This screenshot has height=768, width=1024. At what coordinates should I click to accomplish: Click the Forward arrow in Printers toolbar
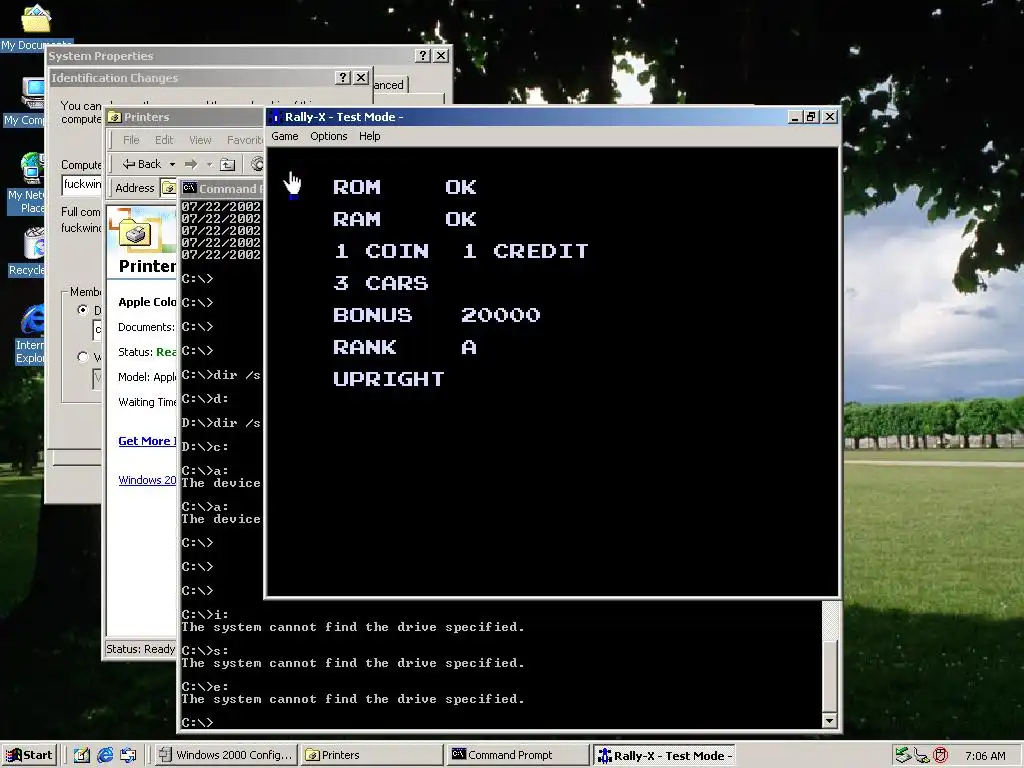coord(191,164)
